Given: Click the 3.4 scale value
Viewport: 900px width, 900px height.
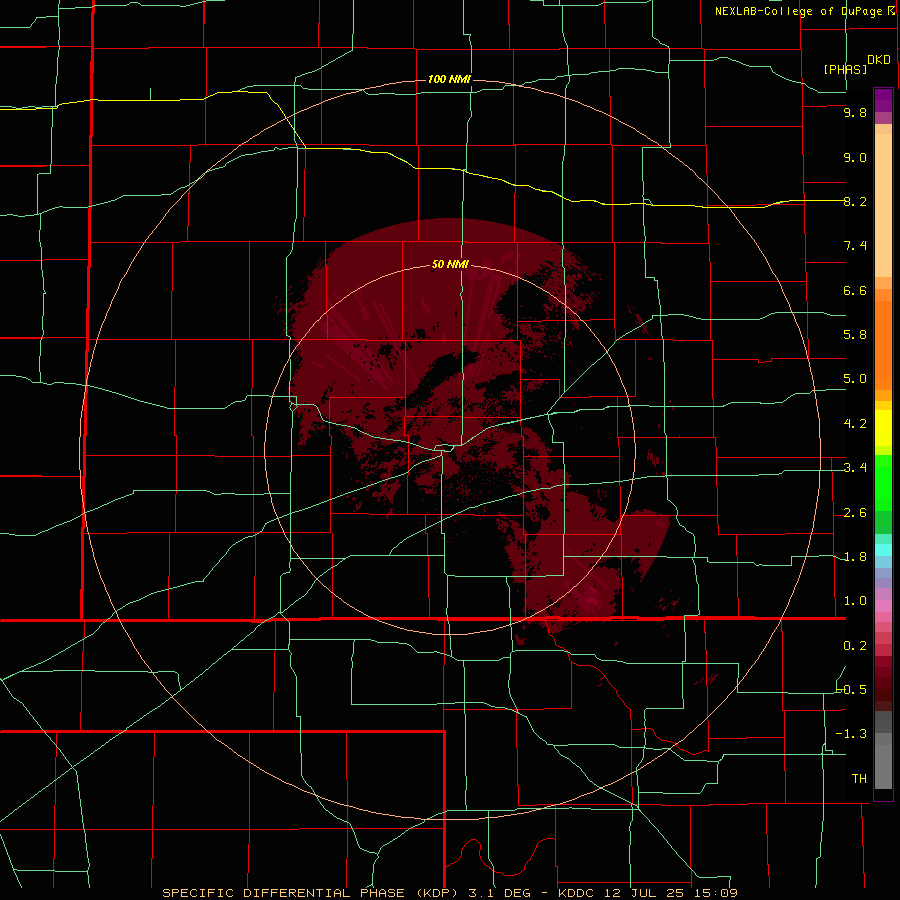Looking at the screenshot, I should [855, 468].
